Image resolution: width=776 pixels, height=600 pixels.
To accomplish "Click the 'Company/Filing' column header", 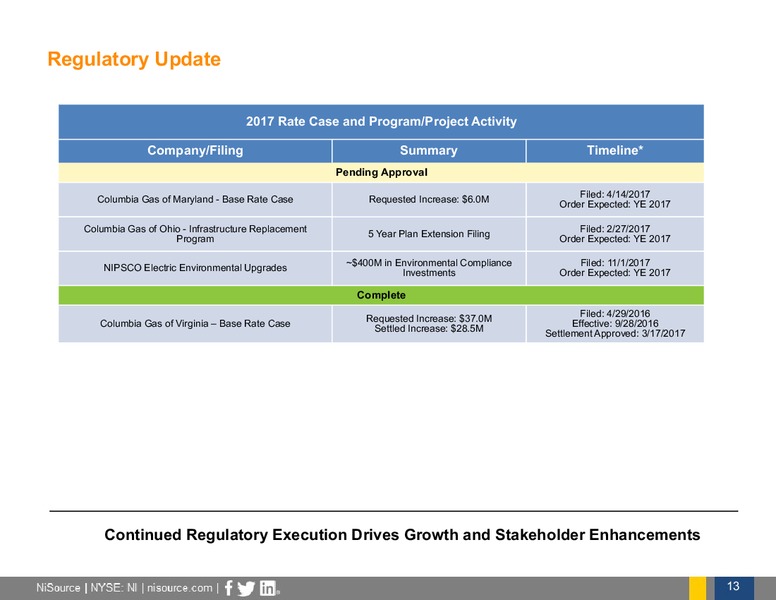I will click(x=195, y=151).
